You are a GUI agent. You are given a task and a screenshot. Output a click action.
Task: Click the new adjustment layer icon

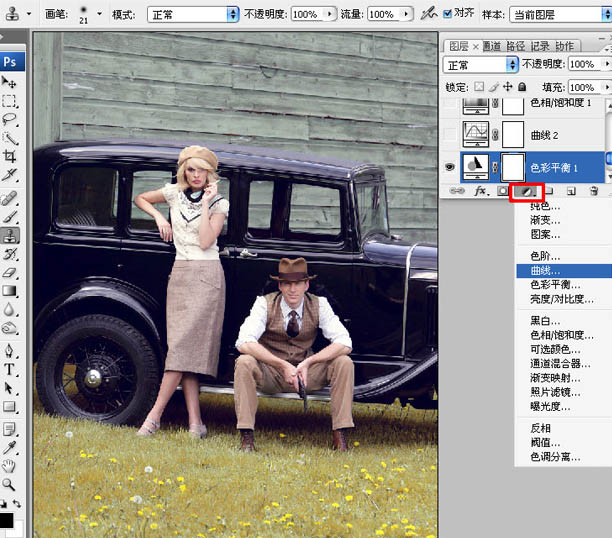(525, 190)
